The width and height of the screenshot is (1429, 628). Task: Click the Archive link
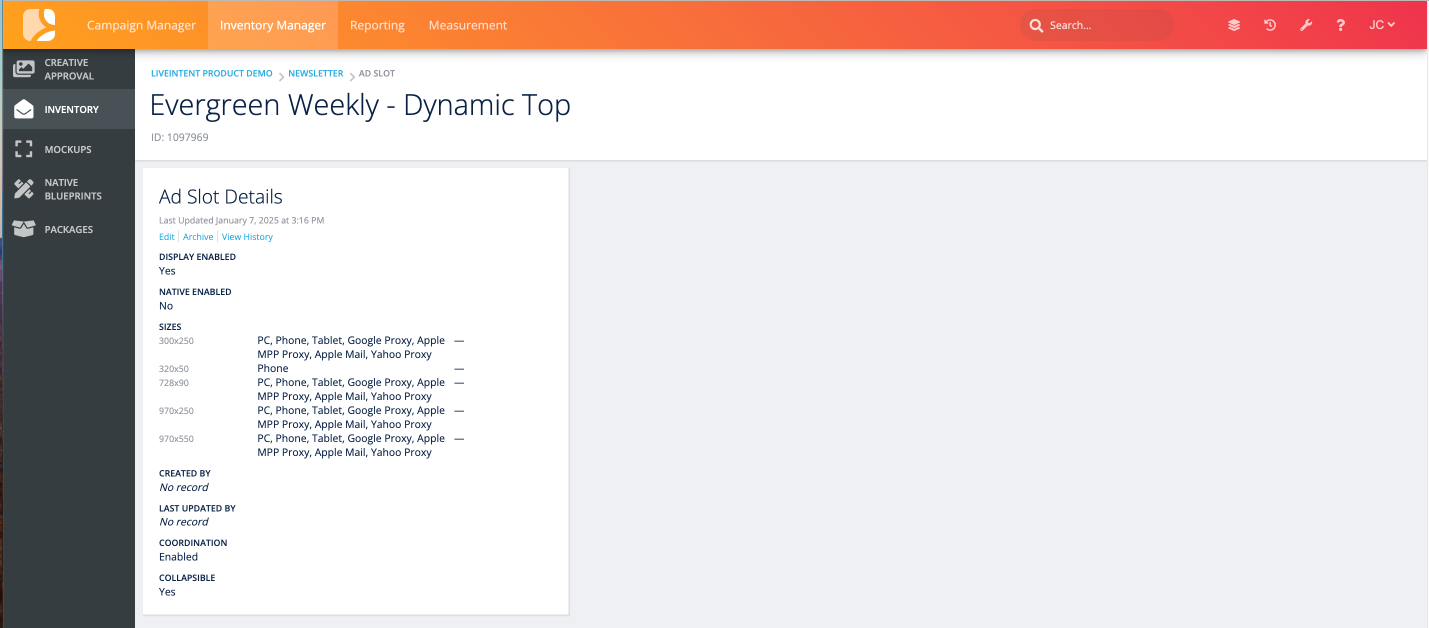[x=198, y=237]
